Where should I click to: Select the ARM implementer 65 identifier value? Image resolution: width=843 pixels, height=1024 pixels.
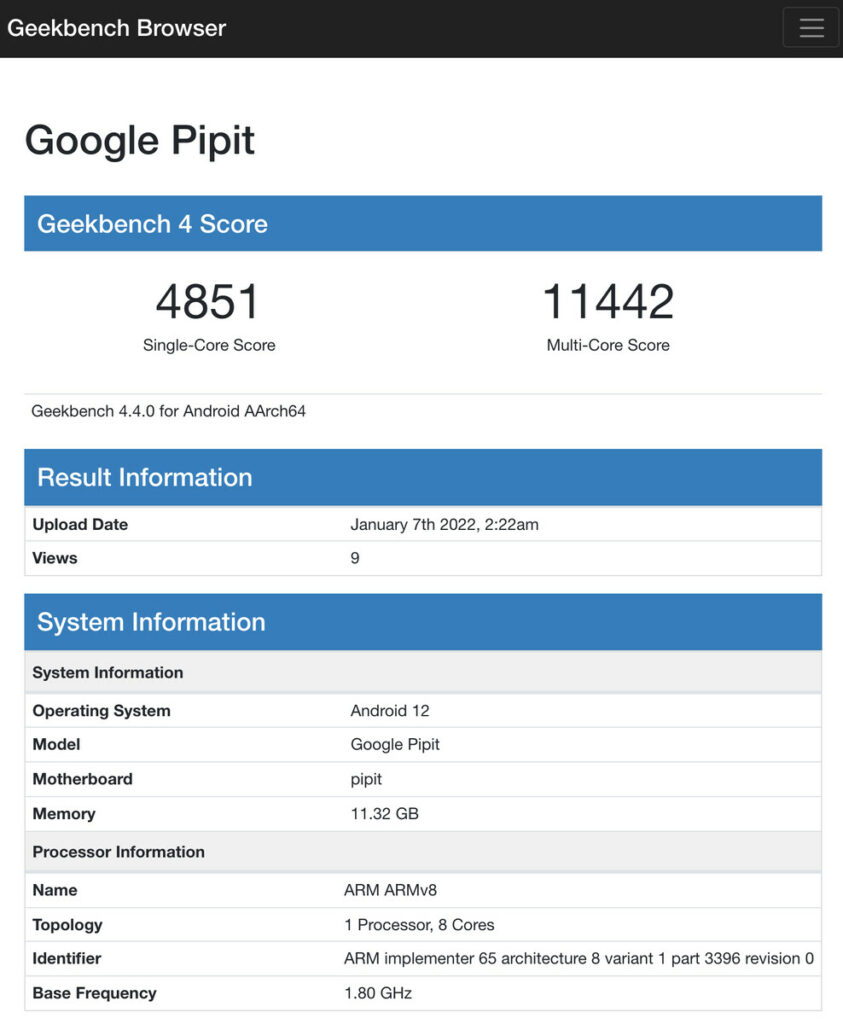pos(579,959)
